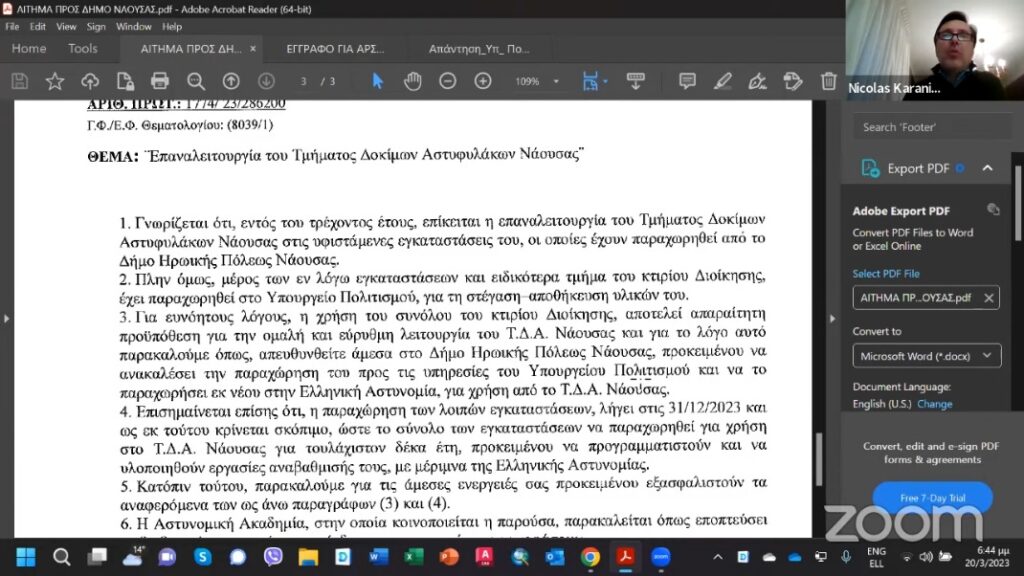The image size is (1024, 576).
Task: Select the Hand pan tool
Action: click(x=412, y=81)
